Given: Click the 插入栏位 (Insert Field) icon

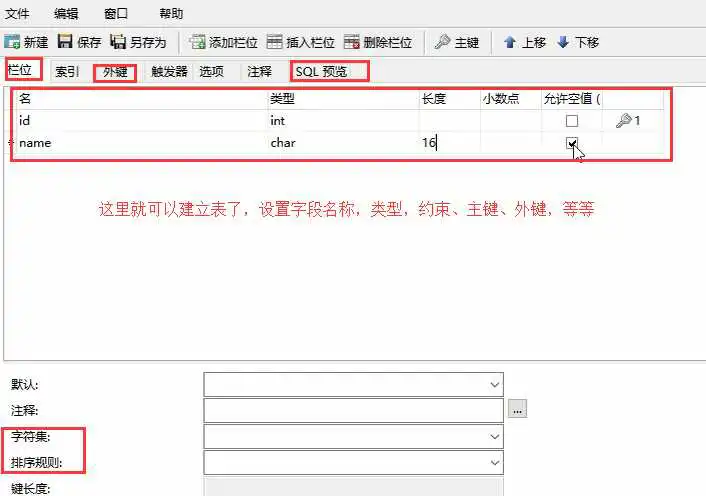Looking at the screenshot, I should click(x=274, y=42).
